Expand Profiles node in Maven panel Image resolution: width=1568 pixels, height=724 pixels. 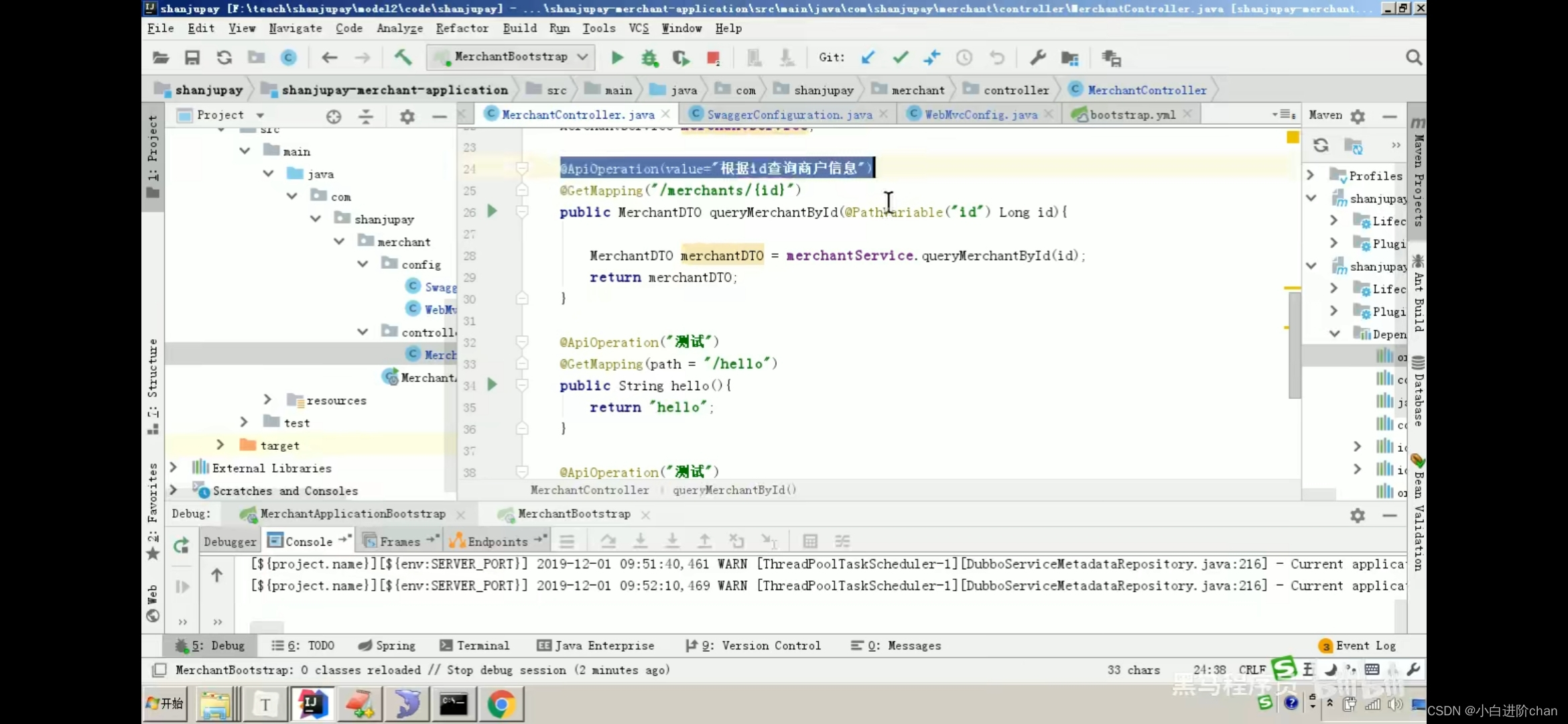[x=1311, y=176]
